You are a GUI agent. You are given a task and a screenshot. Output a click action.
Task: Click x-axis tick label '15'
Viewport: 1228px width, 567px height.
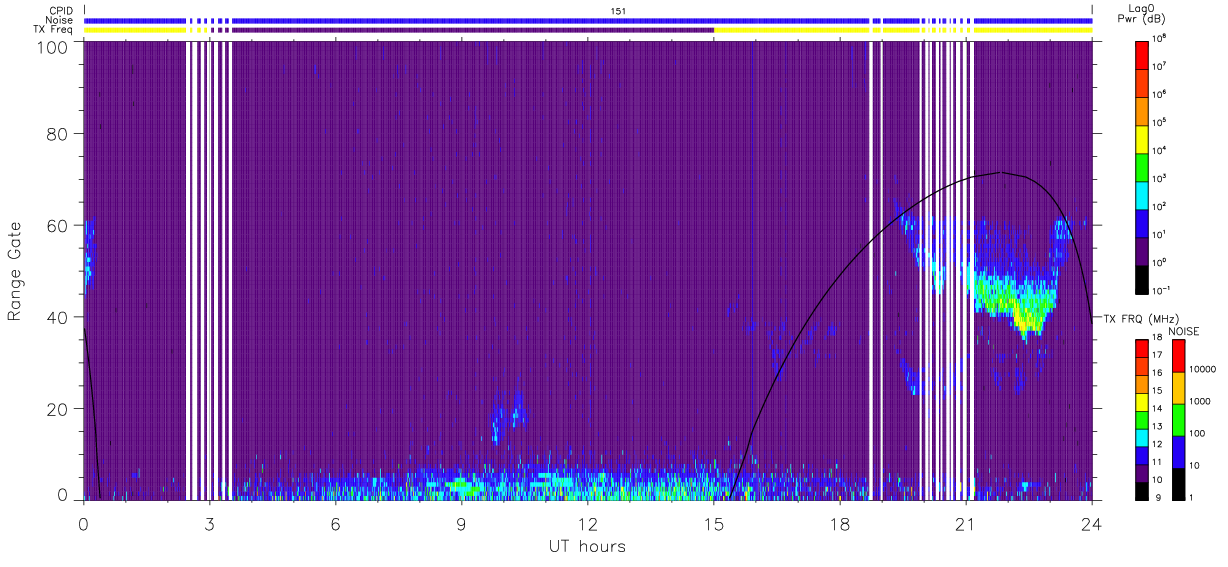713,524
